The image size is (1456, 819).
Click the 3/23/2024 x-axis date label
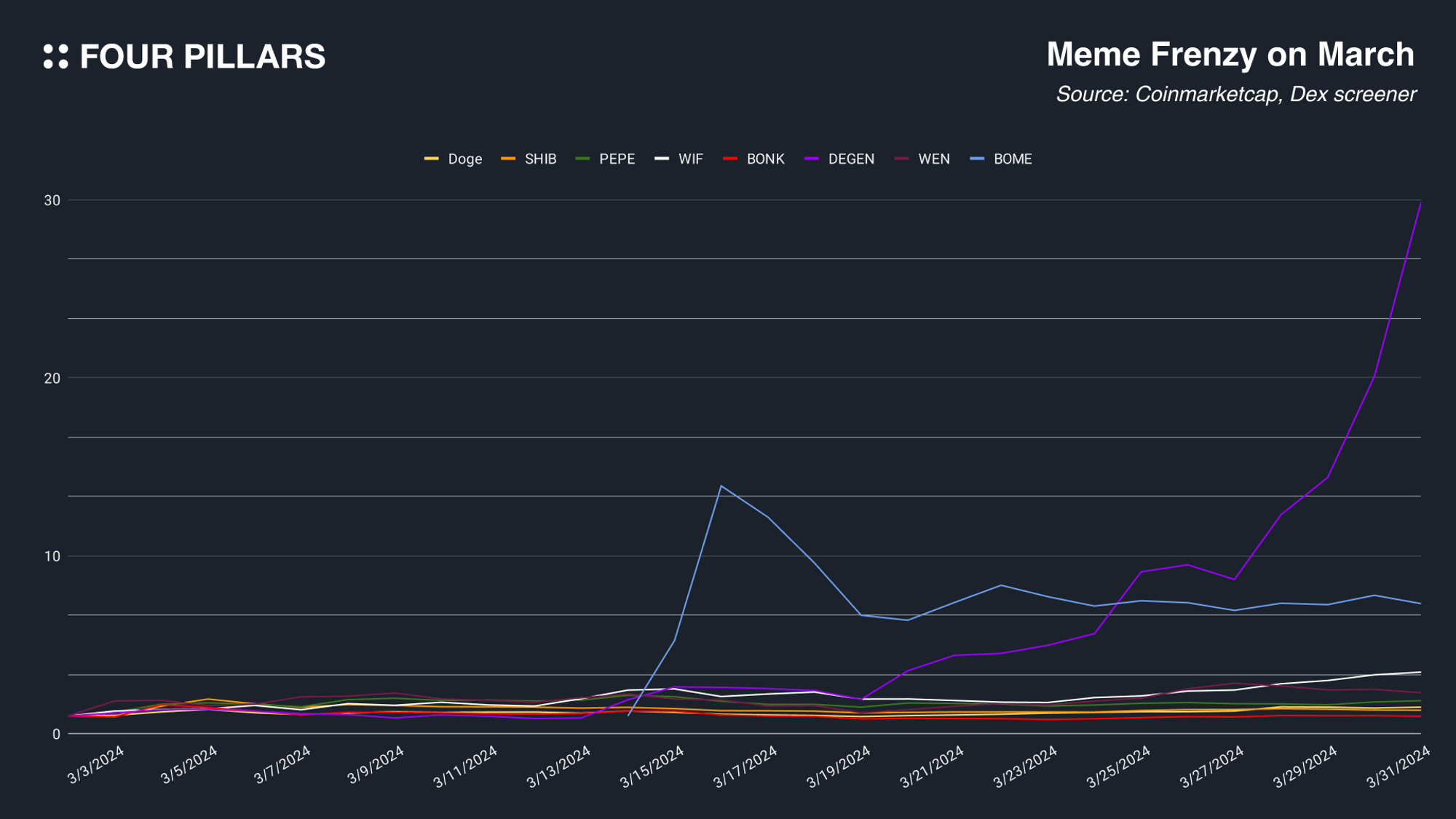[1025, 767]
